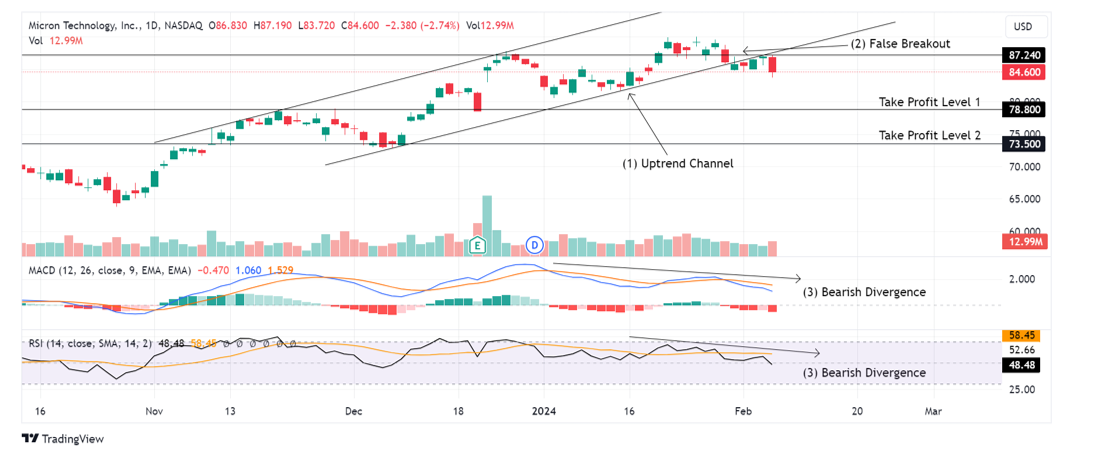Click the 'Nov' date axis label
Image resolution: width=1094 pixels, height=457 pixels.
click(153, 412)
